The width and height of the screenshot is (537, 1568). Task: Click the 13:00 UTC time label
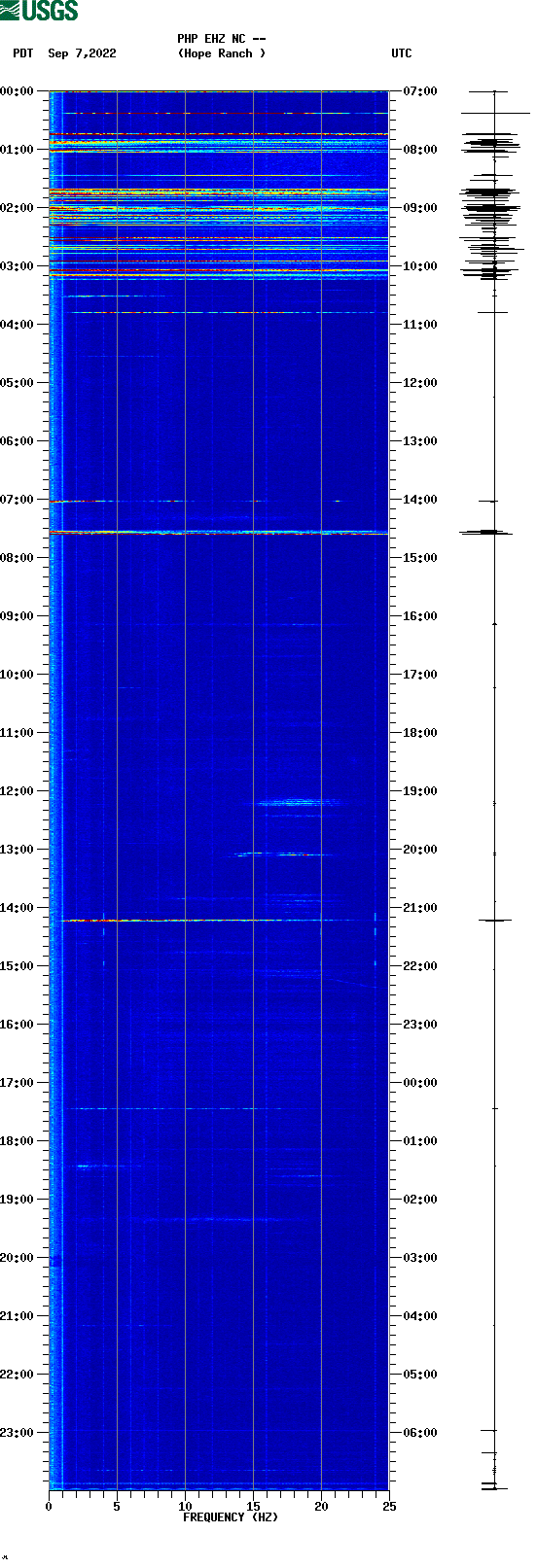(x=420, y=441)
